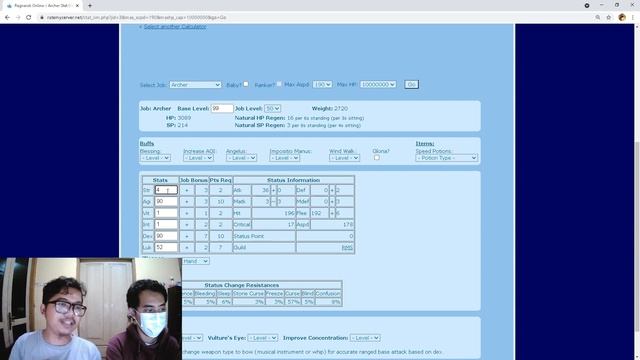Open the link in the Build row
This screenshot has width=640, height=360.
347,248
